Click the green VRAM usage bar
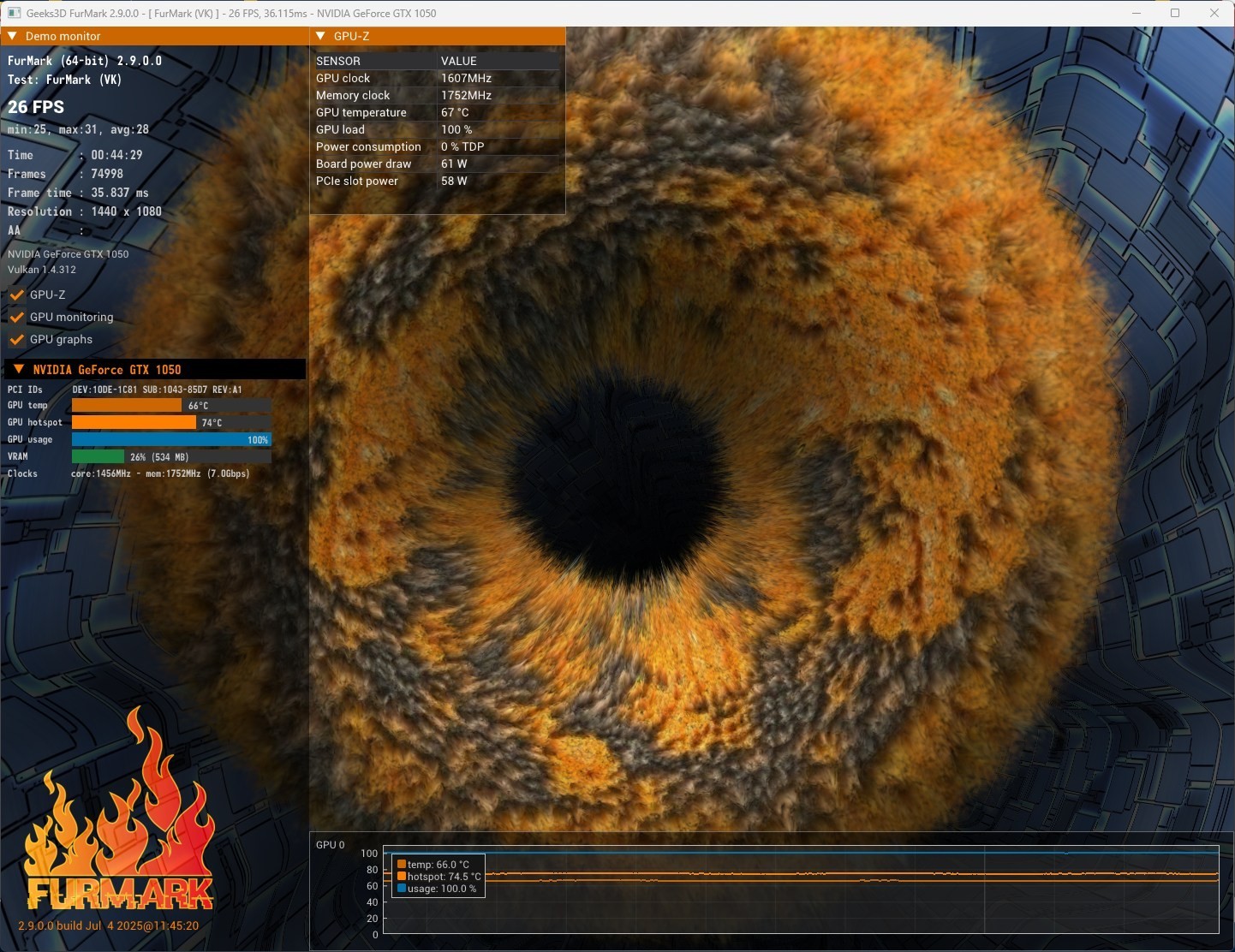This screenshot has width=1235, height=952. pyautogui.click(x=98, y=456)
